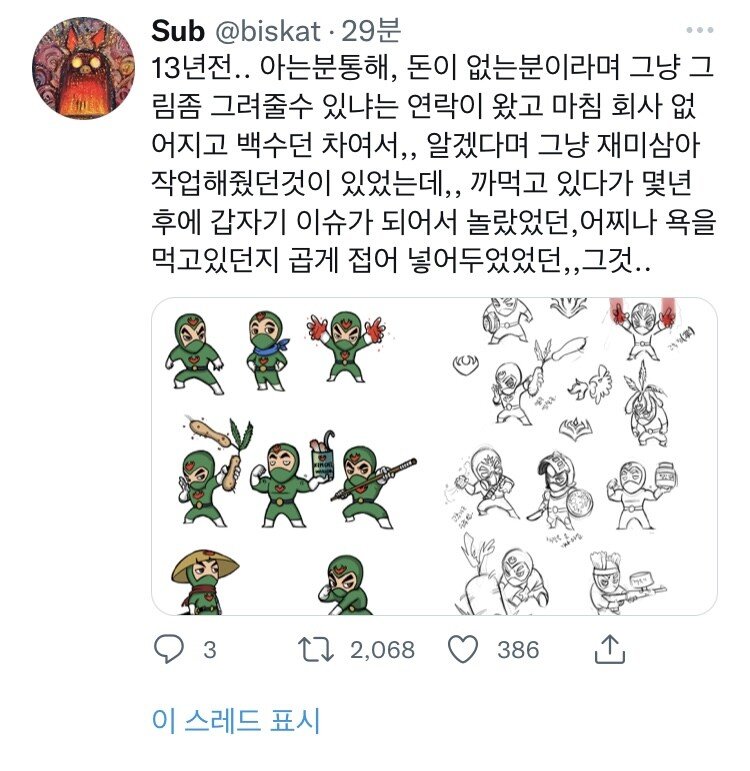Open the pencil sketch ninja illustration
The image size is (750, 771).
click(x=576, y=456)
